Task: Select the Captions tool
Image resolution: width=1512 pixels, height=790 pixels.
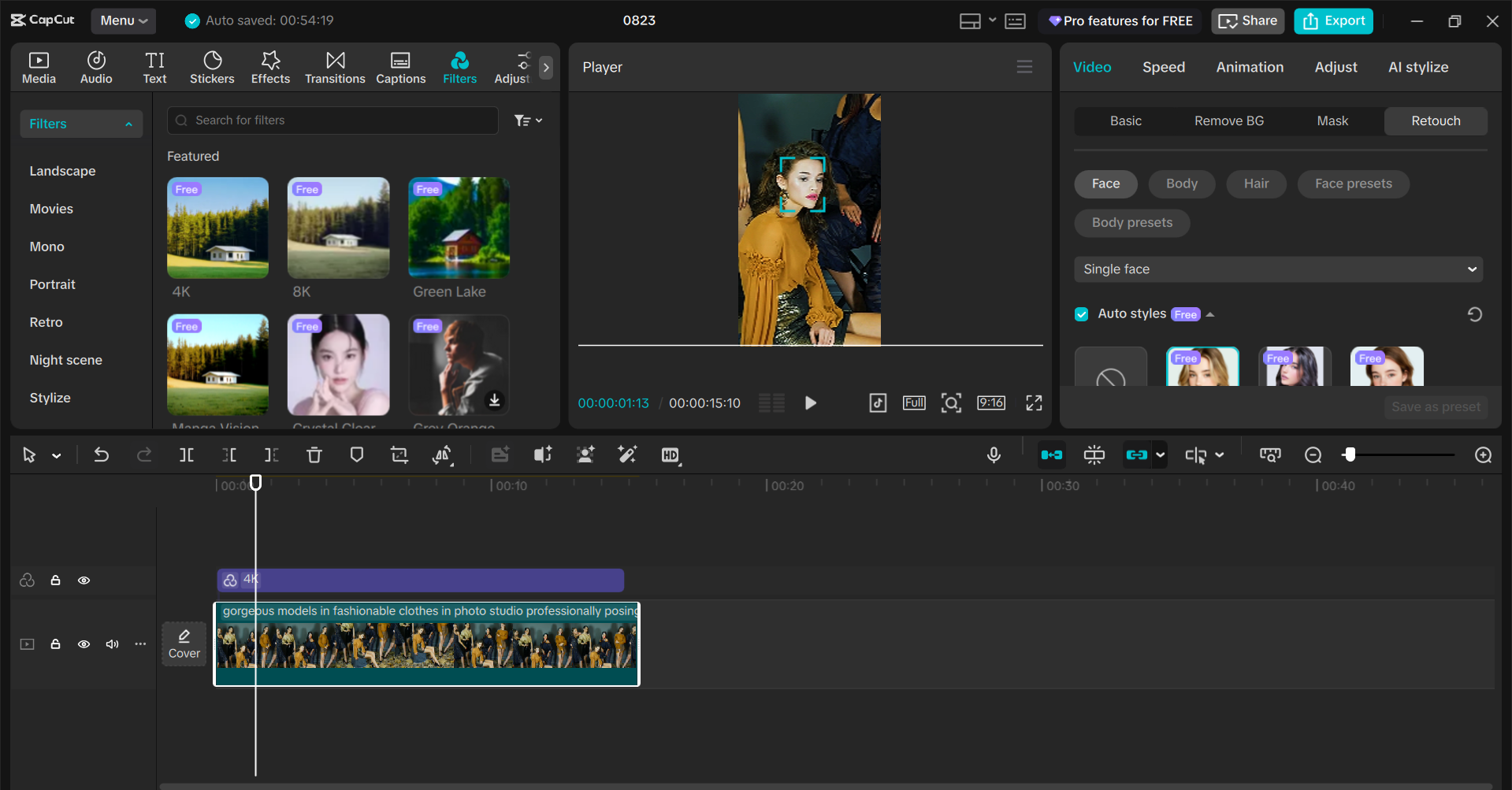Action: 400,67
